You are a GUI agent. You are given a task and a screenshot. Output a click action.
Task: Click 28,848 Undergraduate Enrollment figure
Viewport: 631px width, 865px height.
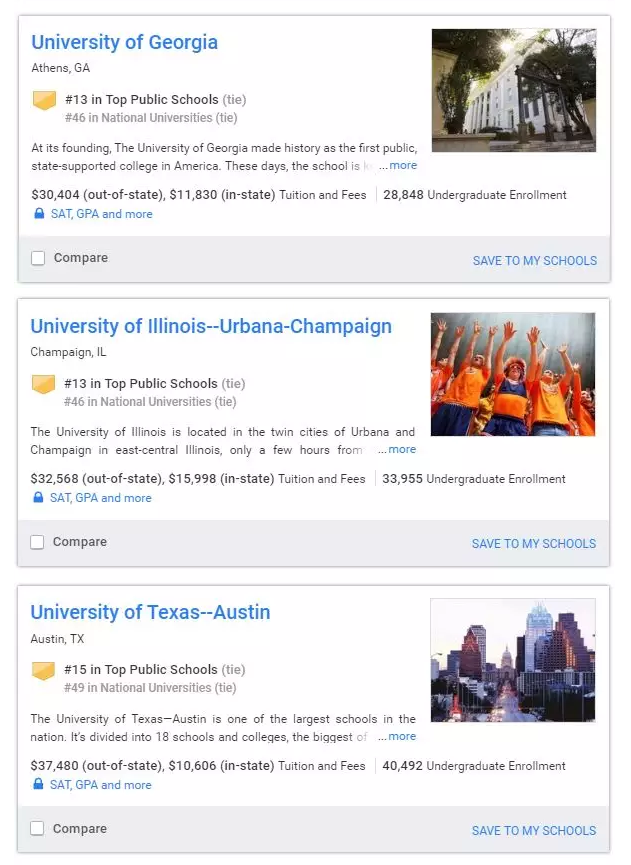coord(475,195)
